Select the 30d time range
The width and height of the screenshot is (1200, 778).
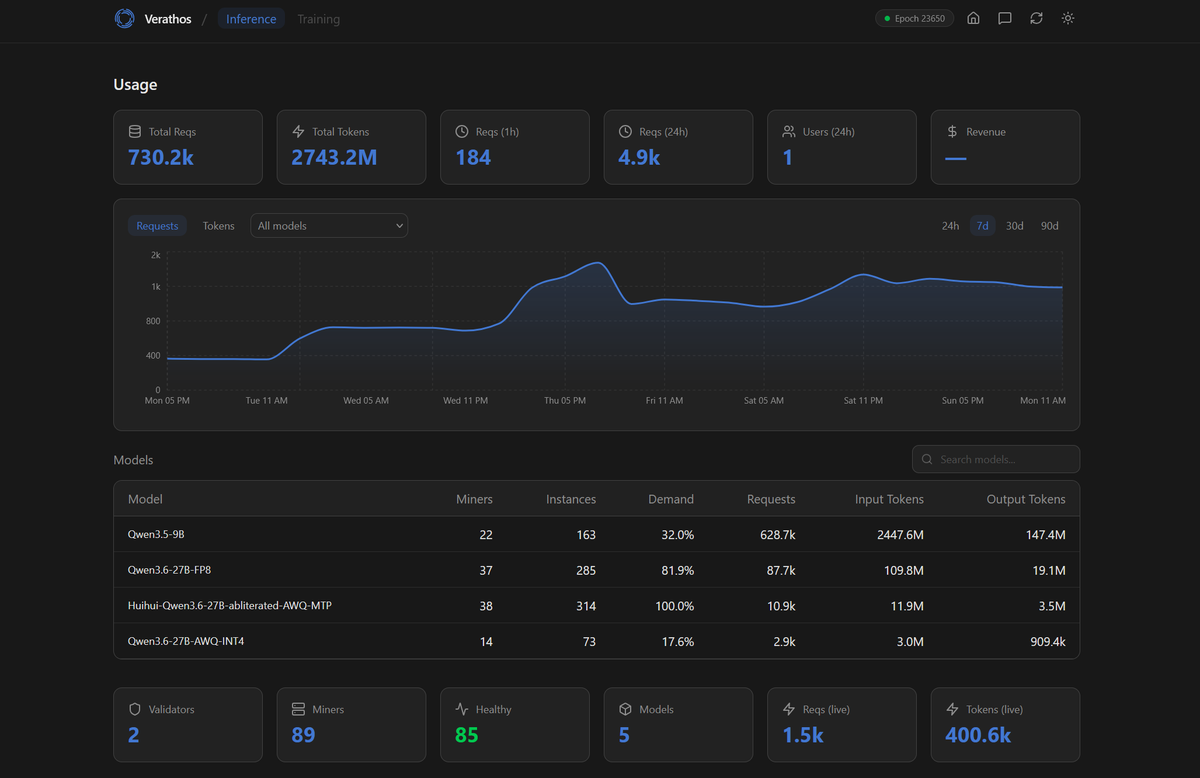1014,226
